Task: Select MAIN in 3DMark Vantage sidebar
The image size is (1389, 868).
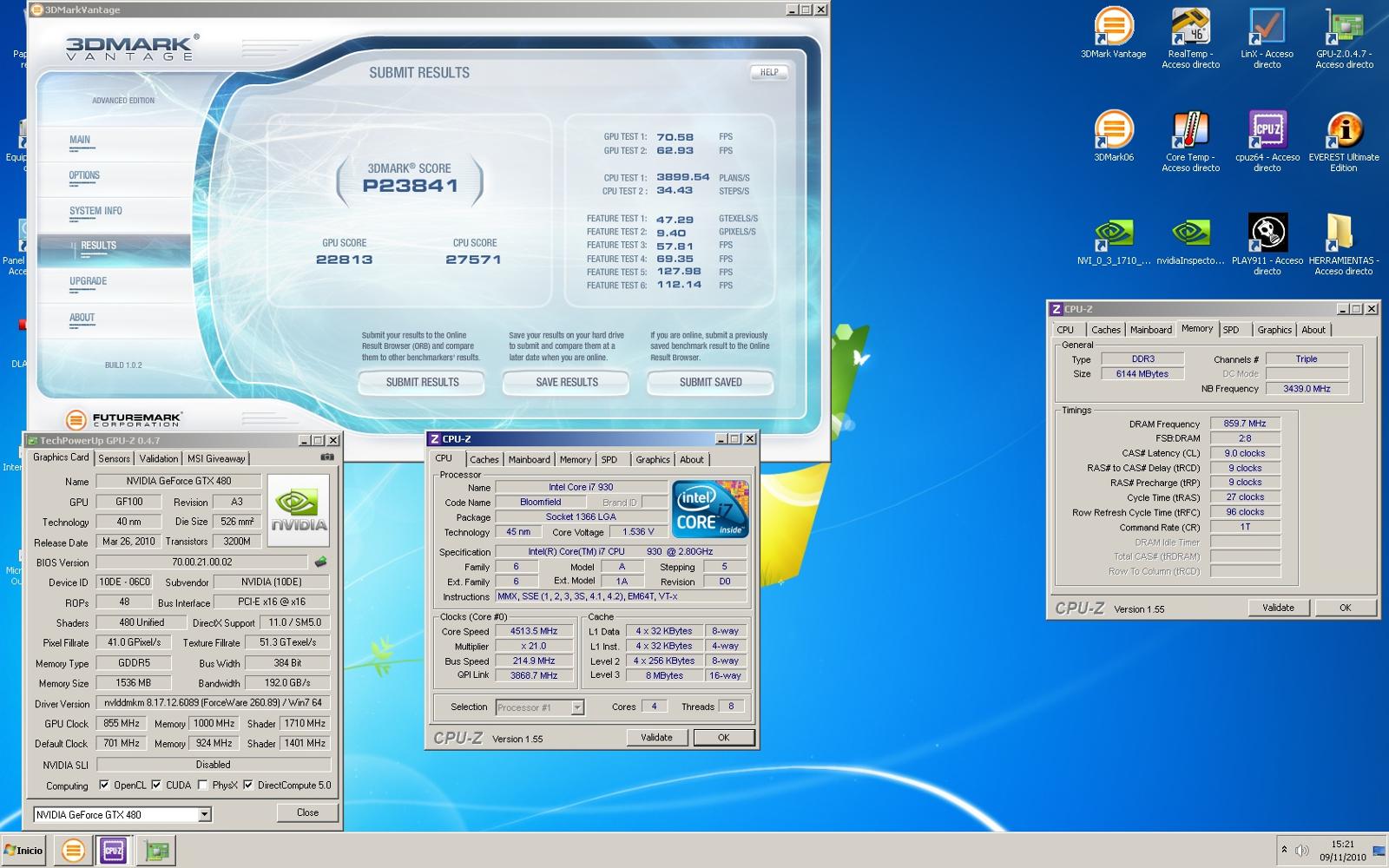Action: [80, 140]
